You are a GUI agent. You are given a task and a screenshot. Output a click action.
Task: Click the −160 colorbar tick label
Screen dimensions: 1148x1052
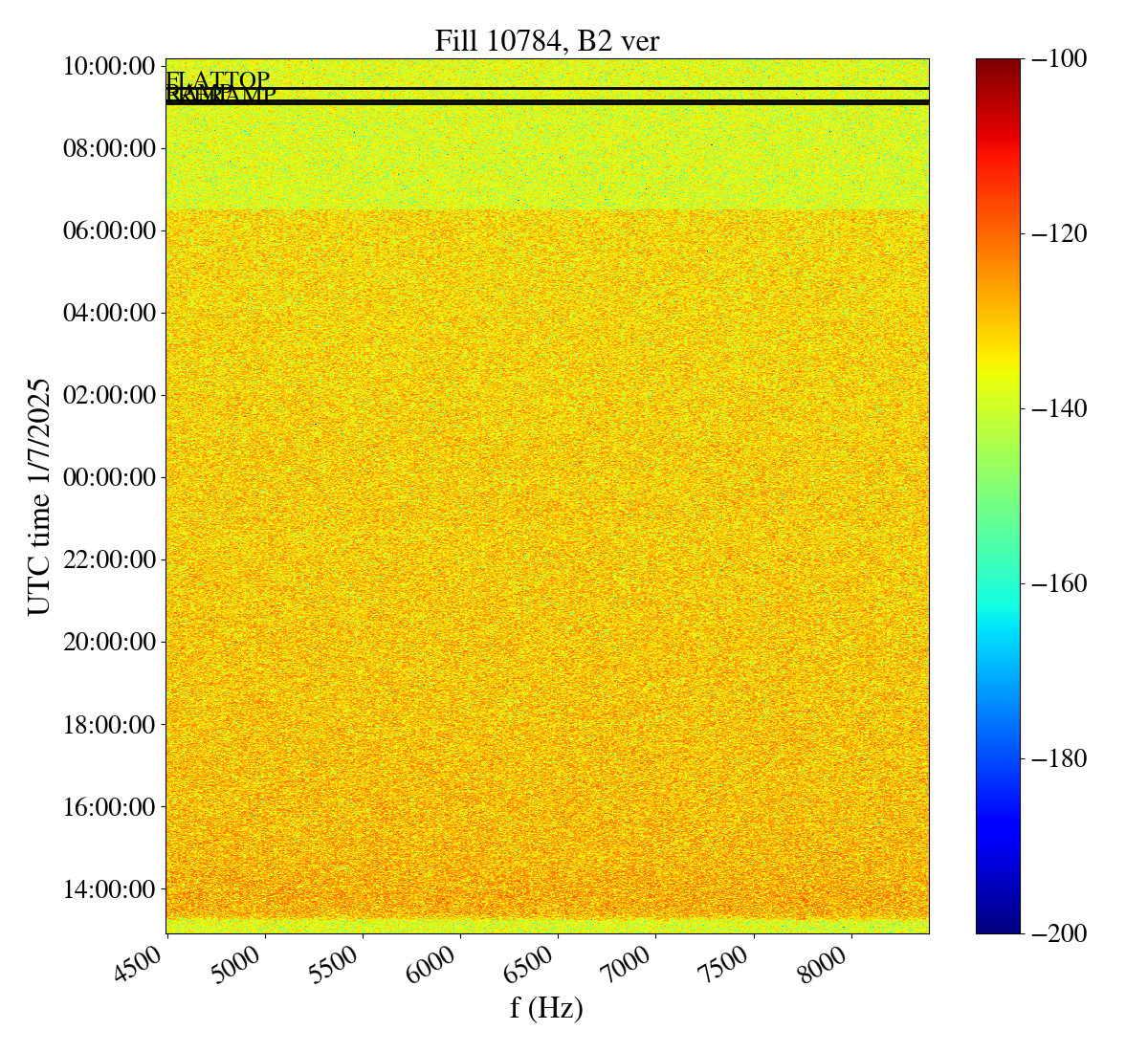pos(1060,583)
